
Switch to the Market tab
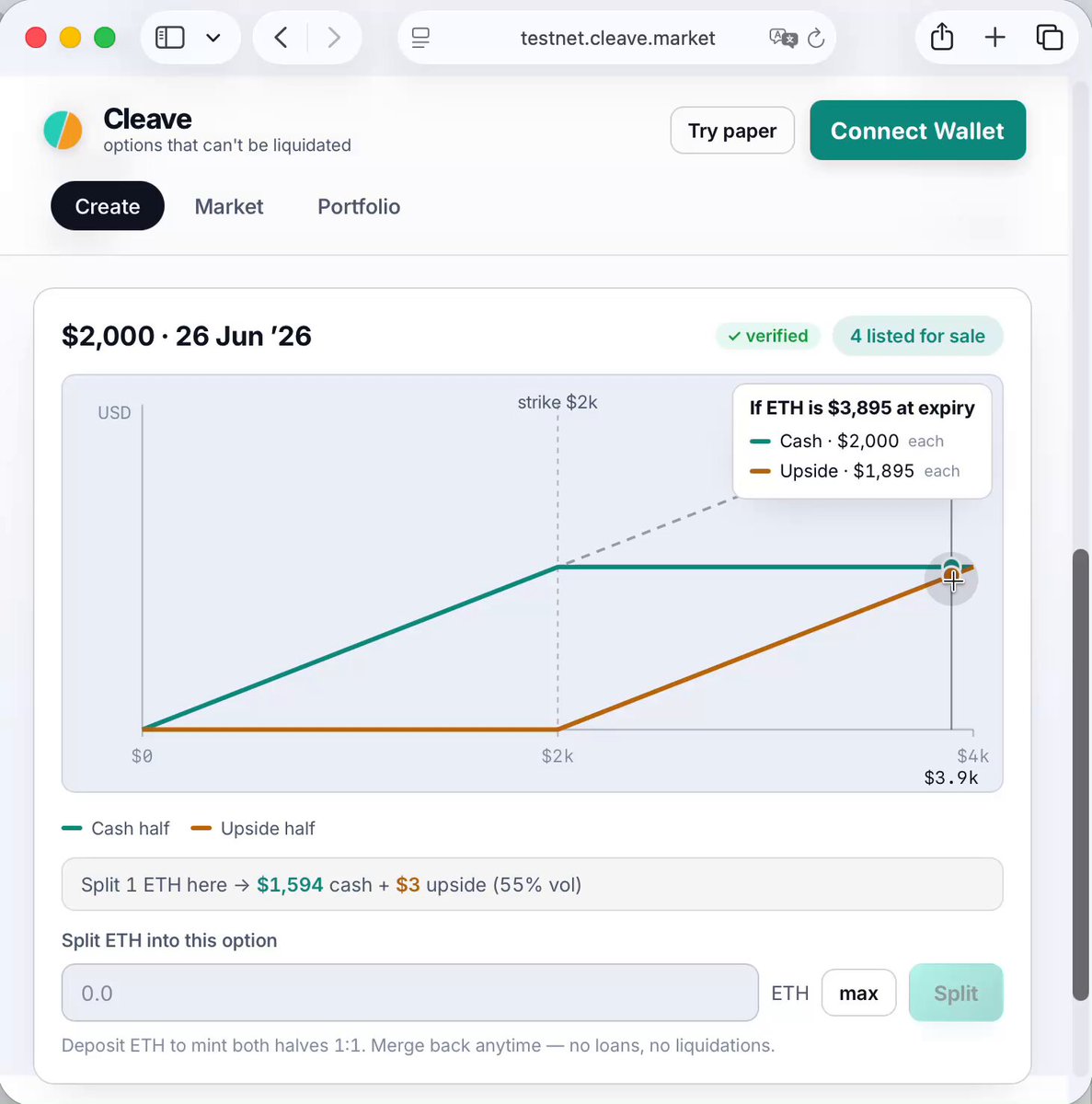pos(229,206)
